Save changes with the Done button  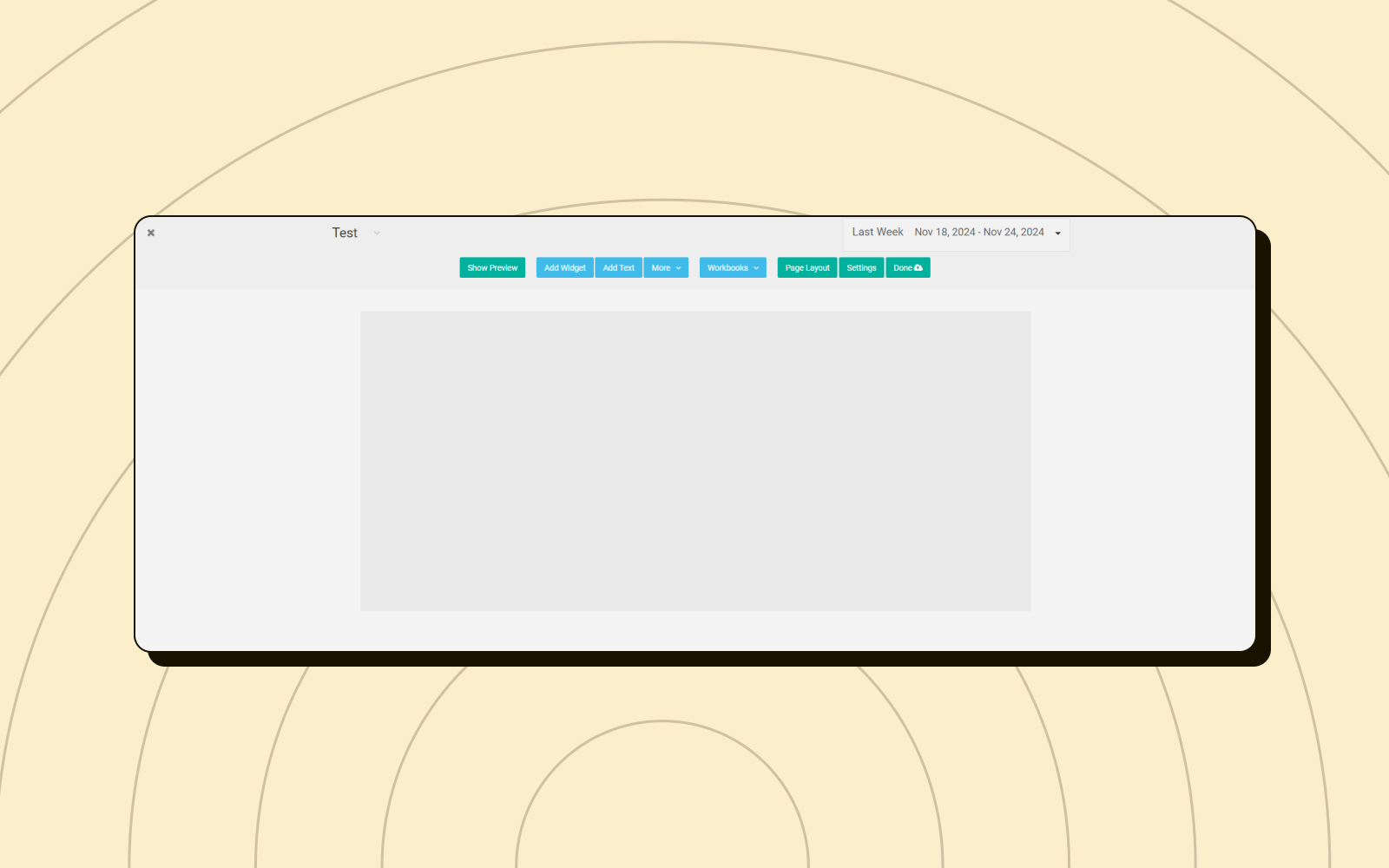(908, 267)
